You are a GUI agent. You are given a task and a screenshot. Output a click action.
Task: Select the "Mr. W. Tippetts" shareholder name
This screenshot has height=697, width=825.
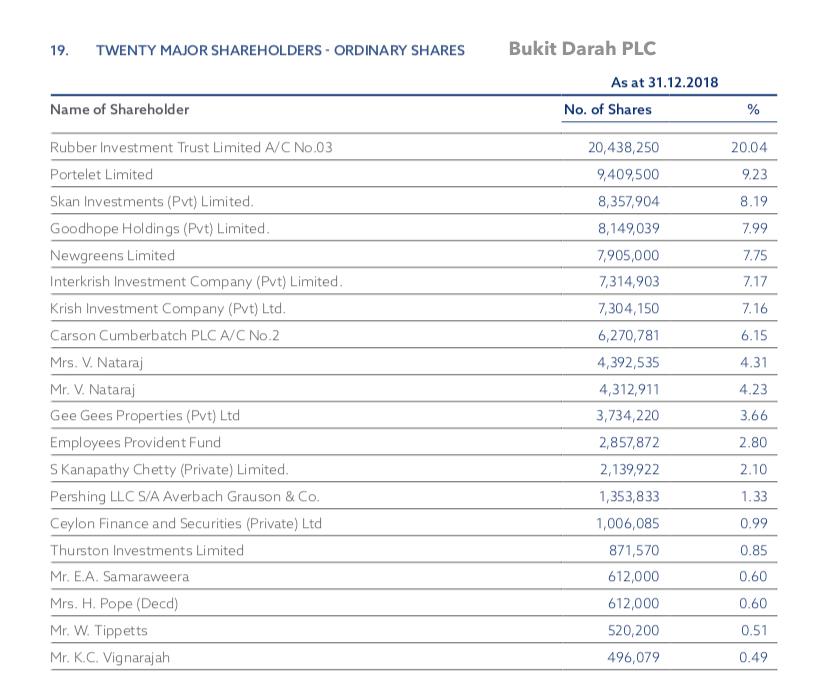[98, 631]
